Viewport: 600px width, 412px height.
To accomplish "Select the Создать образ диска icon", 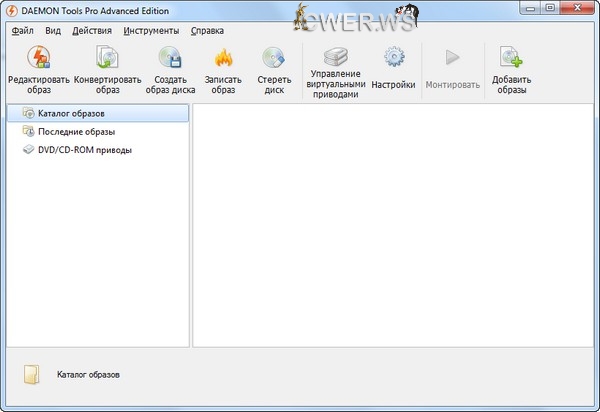I will 170,60.
